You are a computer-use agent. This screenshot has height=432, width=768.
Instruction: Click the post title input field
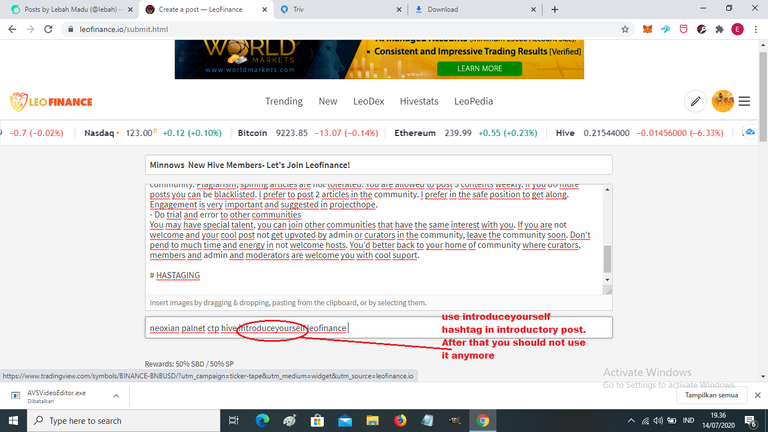(379, 165)
